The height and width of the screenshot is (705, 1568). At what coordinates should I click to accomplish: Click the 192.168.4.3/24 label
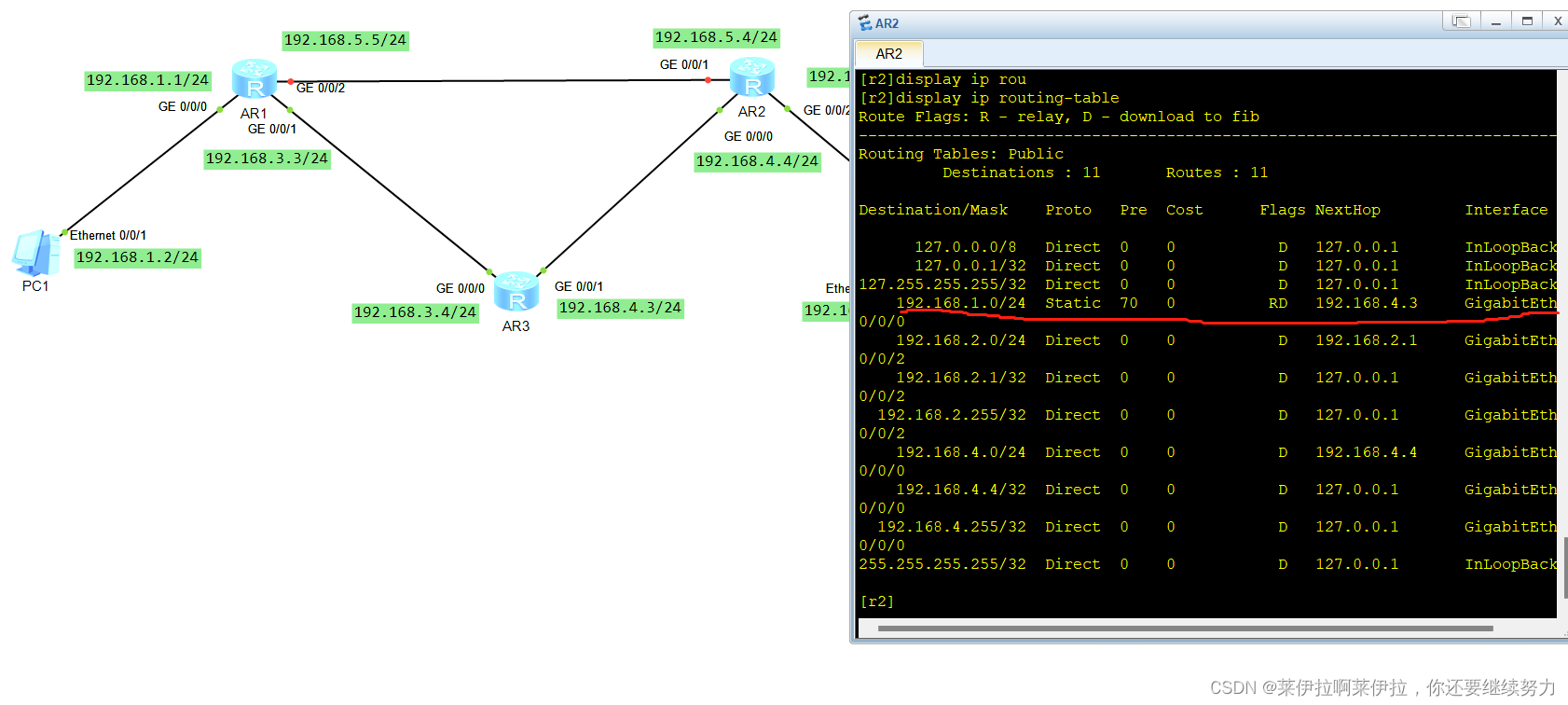620,308
